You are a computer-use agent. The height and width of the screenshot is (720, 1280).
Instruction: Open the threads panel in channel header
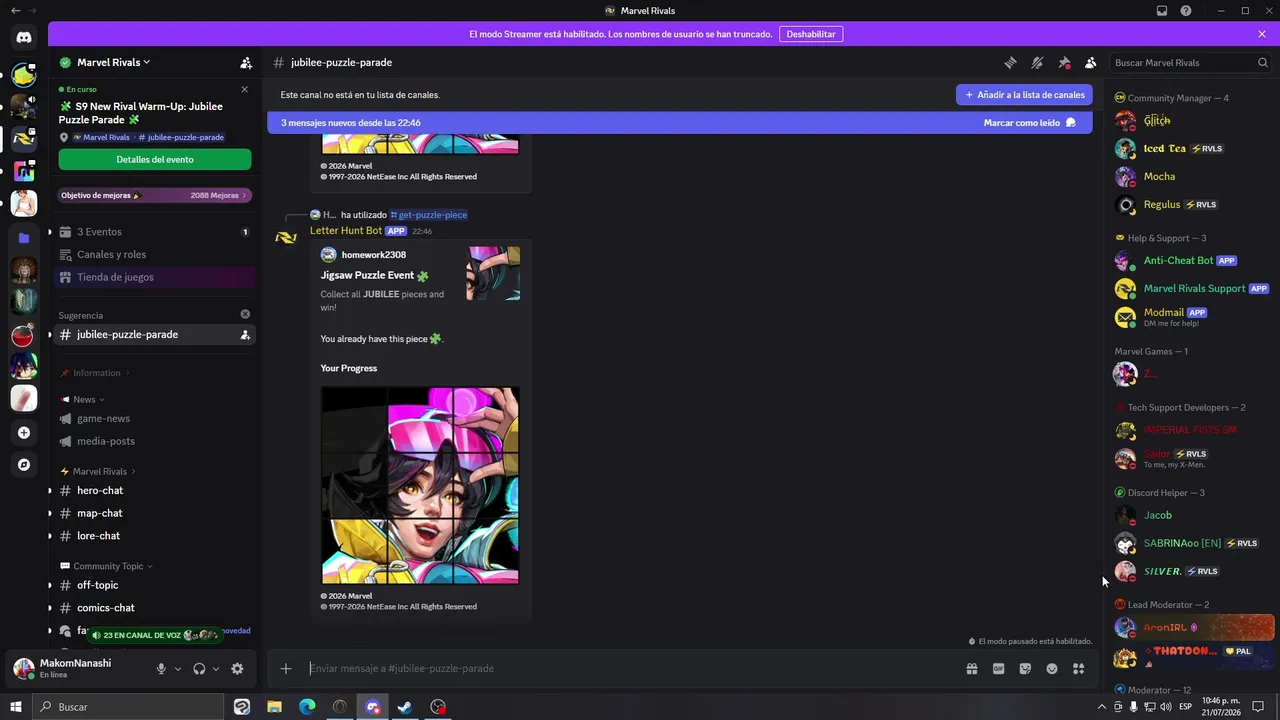click(x=1010, y=63)
